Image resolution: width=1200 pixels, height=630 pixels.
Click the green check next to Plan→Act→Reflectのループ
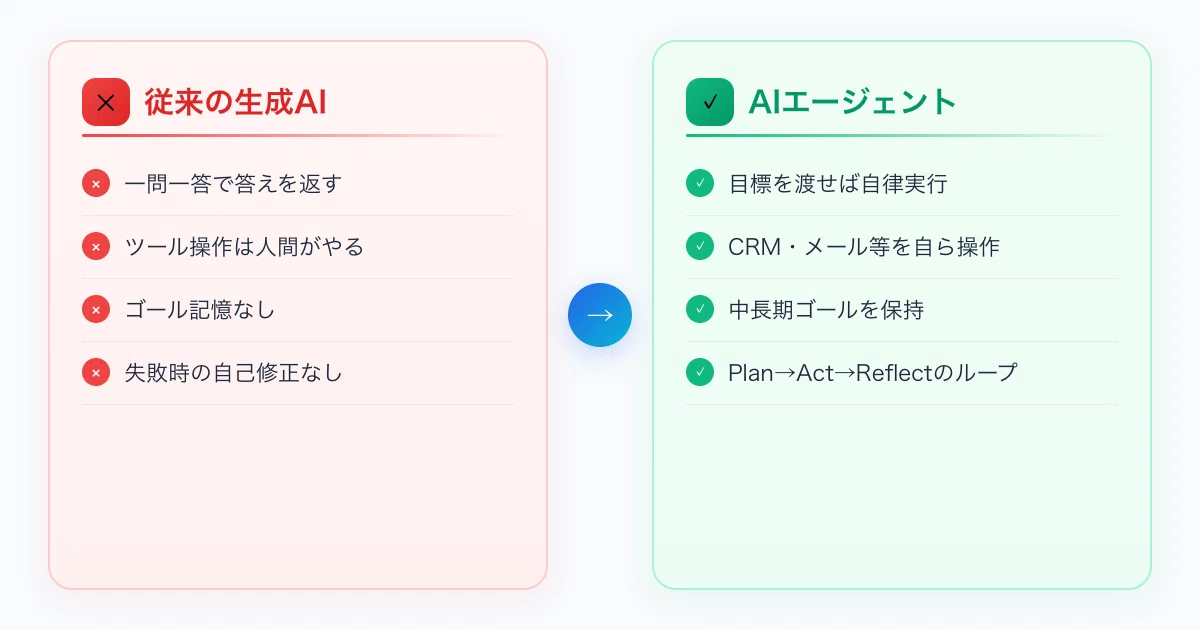click(700, 373)
